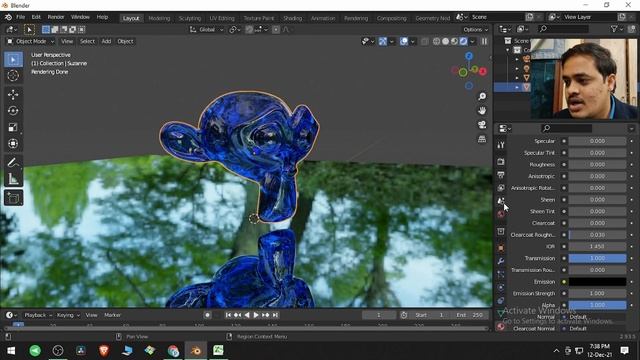Open the Keying dropdown in timeline

pyautogui.click(x=68, y=315)
